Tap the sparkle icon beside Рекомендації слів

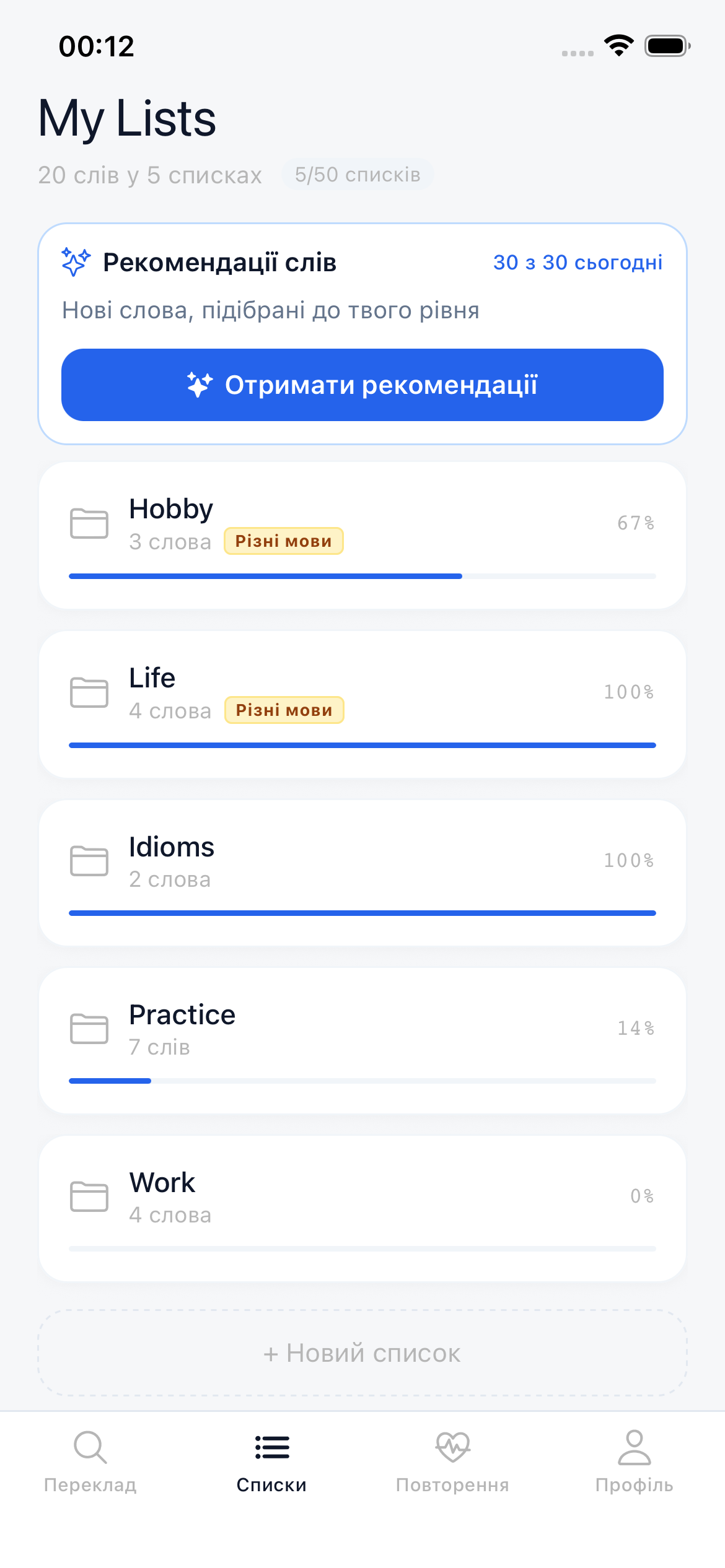coord(76,262)
